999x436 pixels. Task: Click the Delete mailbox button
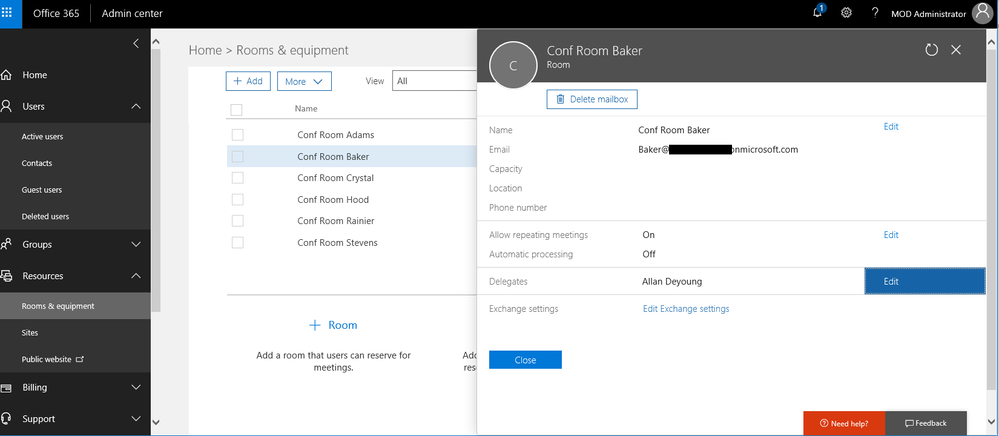[x=592, y=99]
